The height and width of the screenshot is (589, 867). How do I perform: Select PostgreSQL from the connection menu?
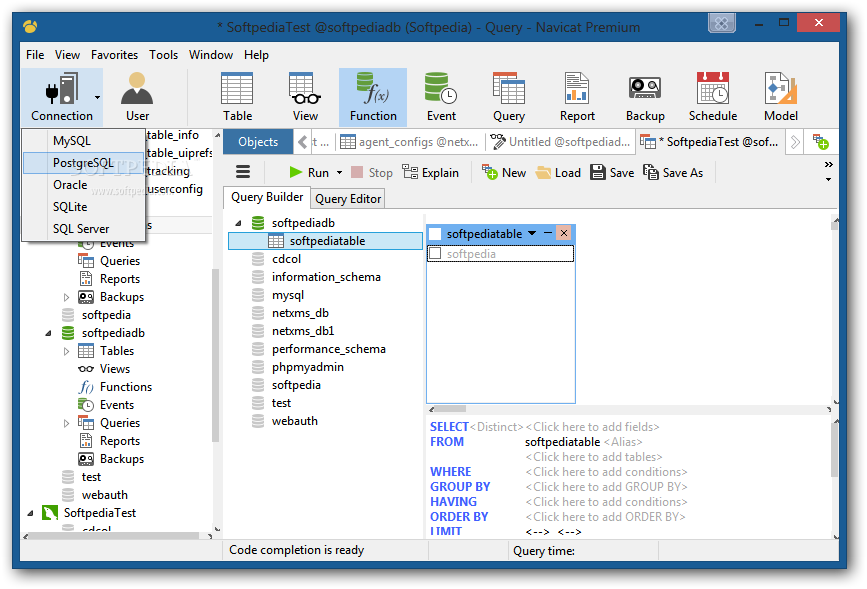click(83, 163)
